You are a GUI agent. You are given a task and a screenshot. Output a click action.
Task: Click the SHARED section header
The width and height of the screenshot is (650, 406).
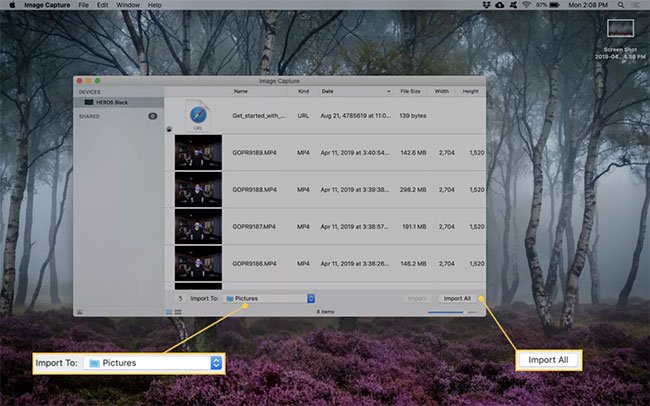pos(89,117)
